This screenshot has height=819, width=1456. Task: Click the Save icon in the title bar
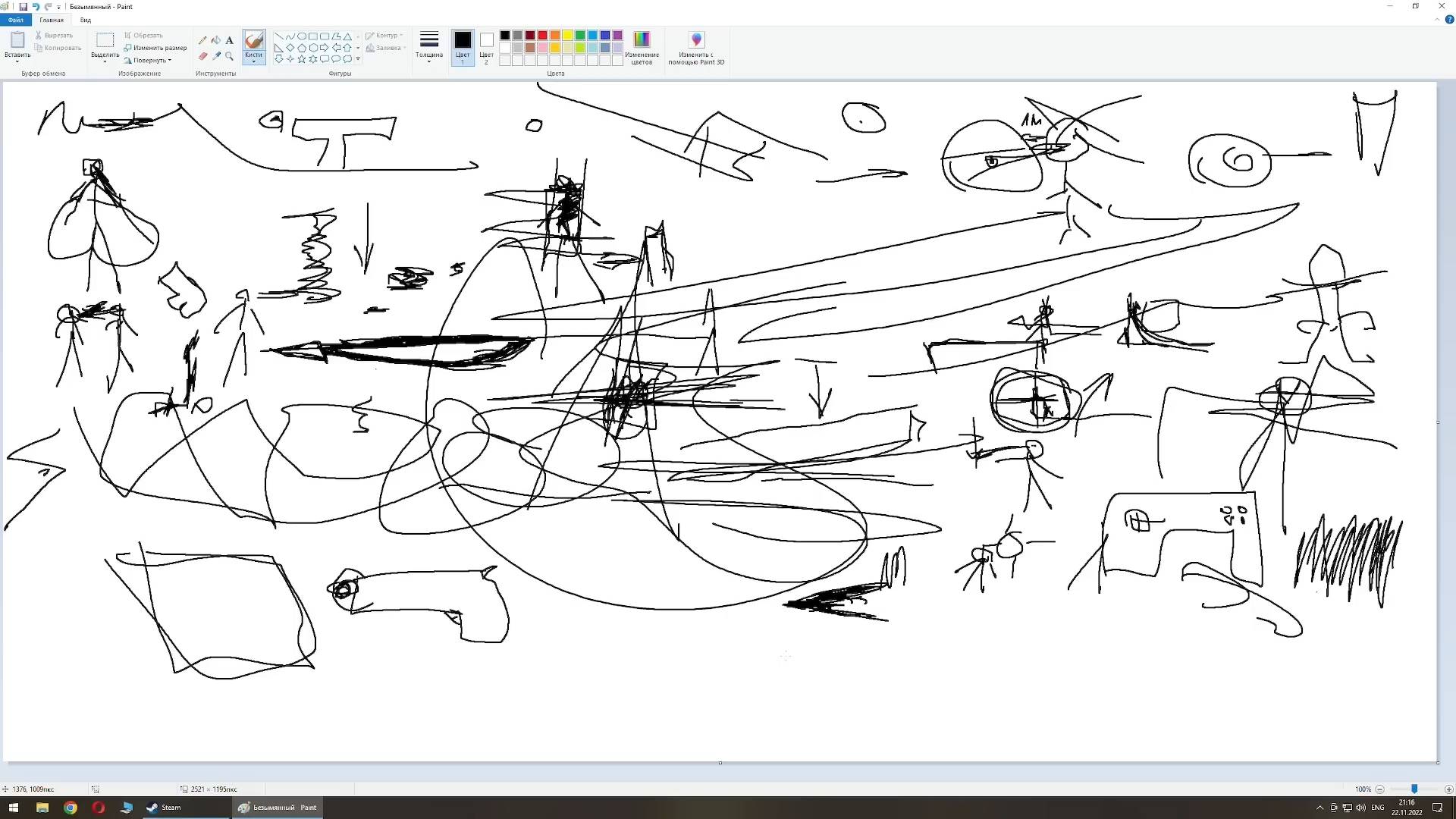pos(23,7)
